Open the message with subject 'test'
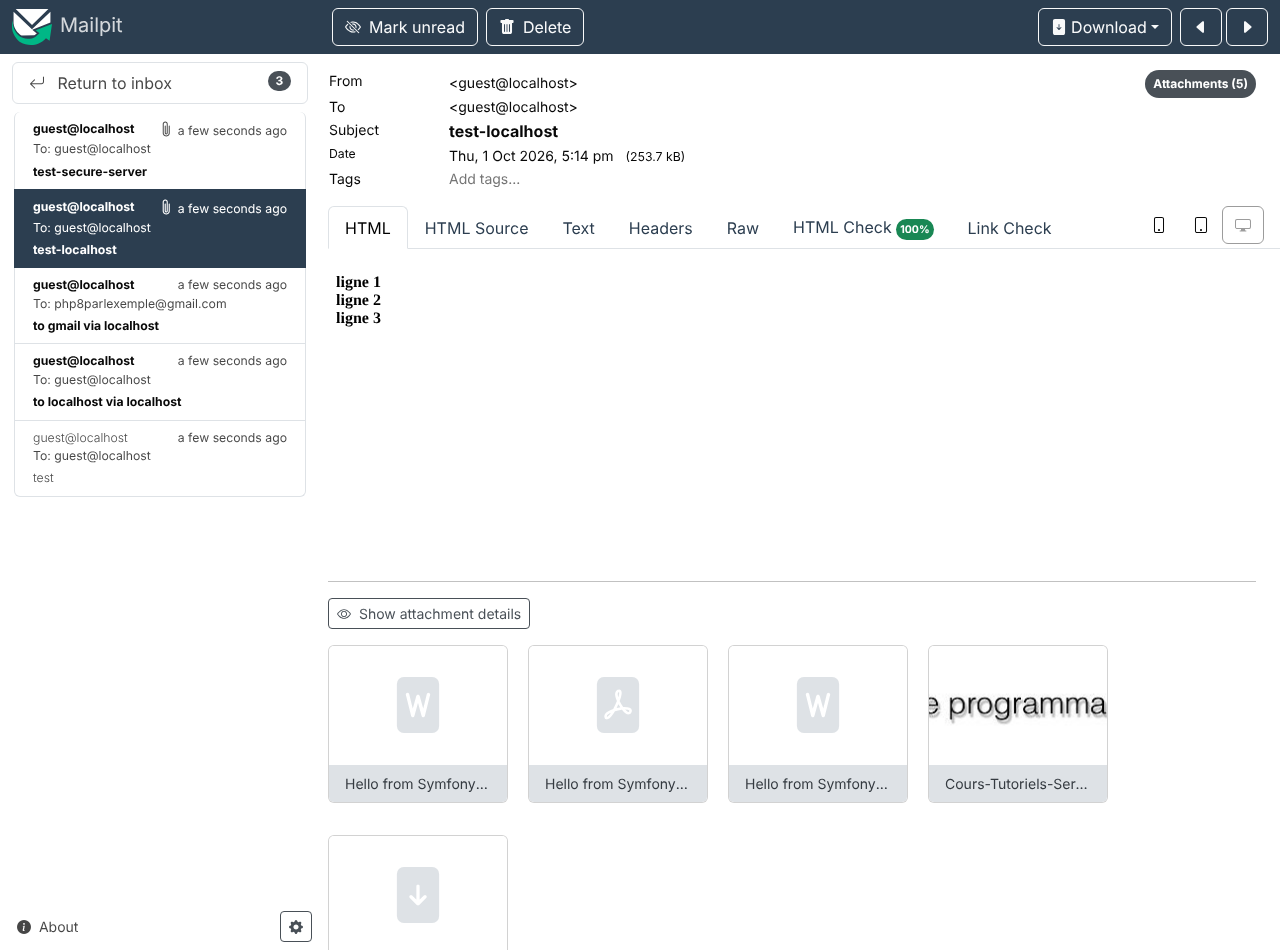 [x=160, y=458]
